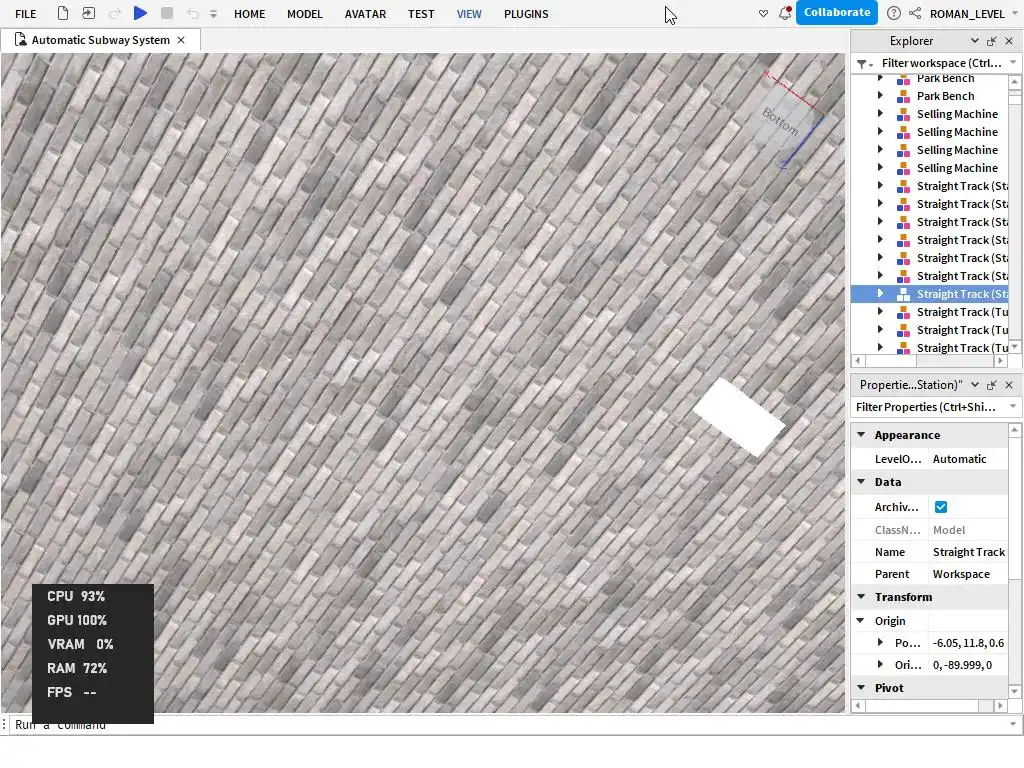
Task: Click the redo arrow icon
Action: pyautogui.click(x=114, y=13)
